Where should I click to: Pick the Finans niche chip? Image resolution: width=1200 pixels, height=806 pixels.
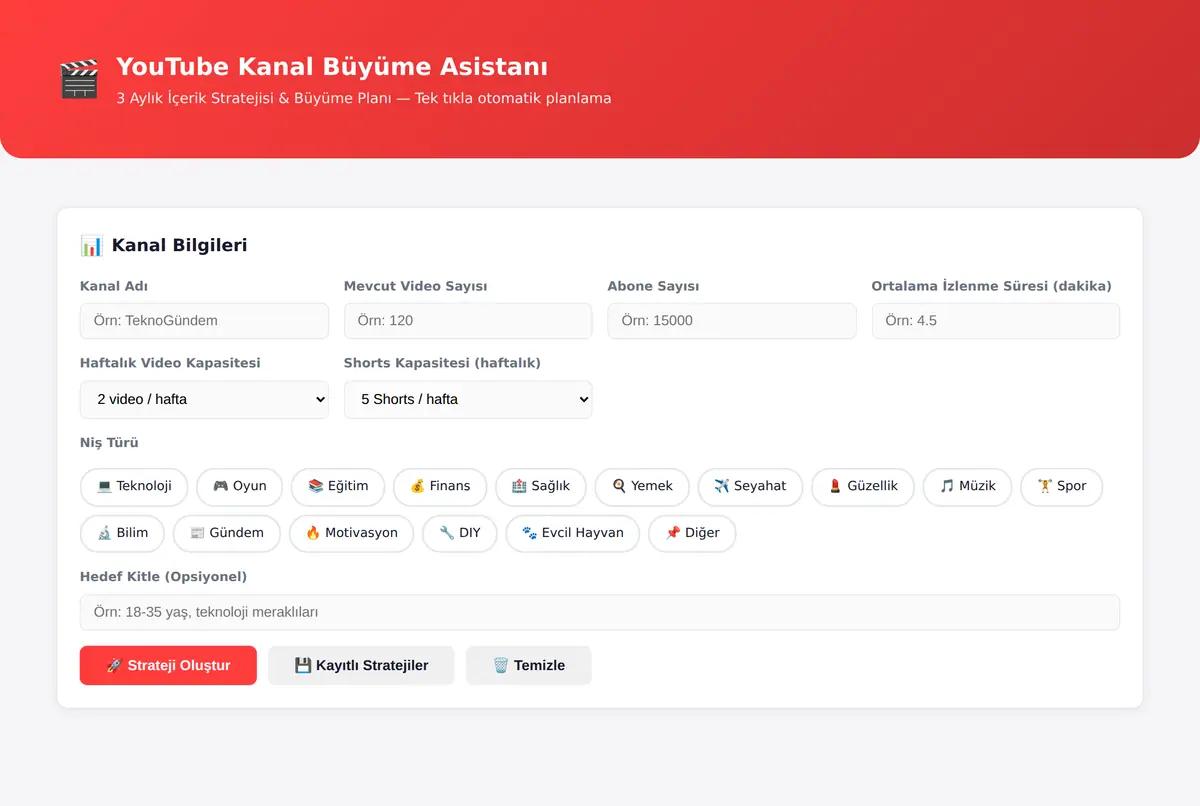[x=440, y=486]
